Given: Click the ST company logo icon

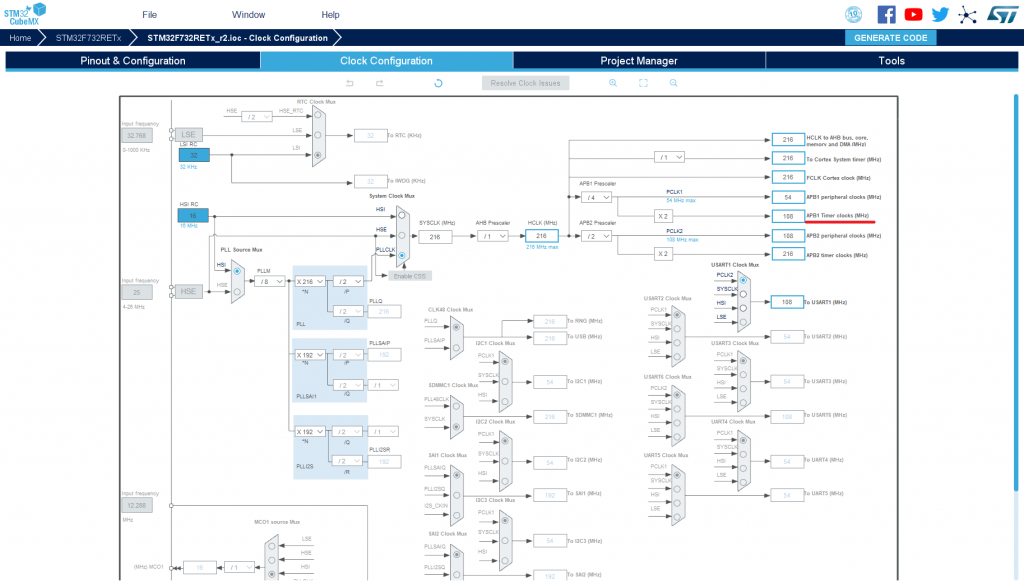Looking at the screenshot, I should click(1002, 14).
